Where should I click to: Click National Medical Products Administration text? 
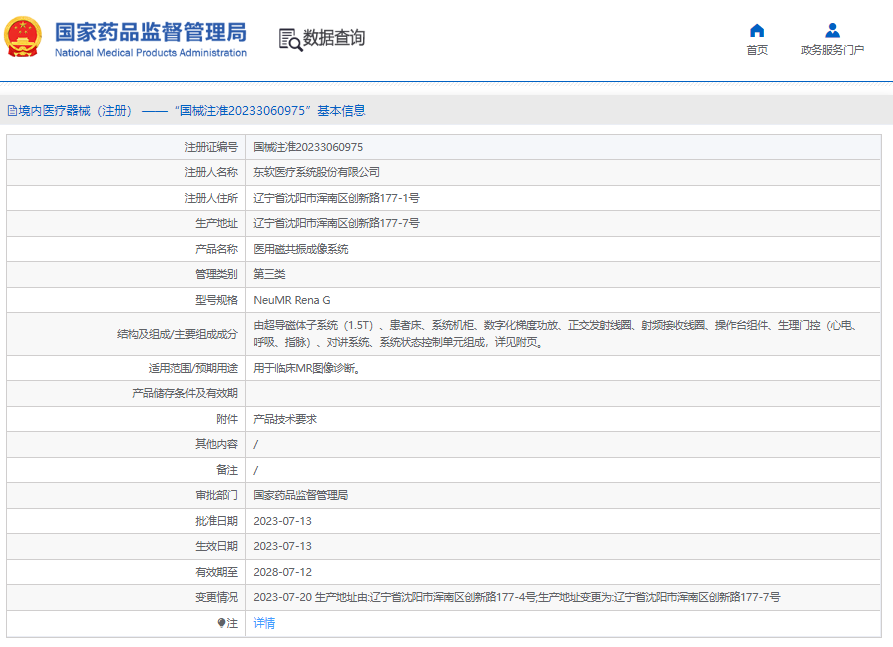tap(151, 52)
